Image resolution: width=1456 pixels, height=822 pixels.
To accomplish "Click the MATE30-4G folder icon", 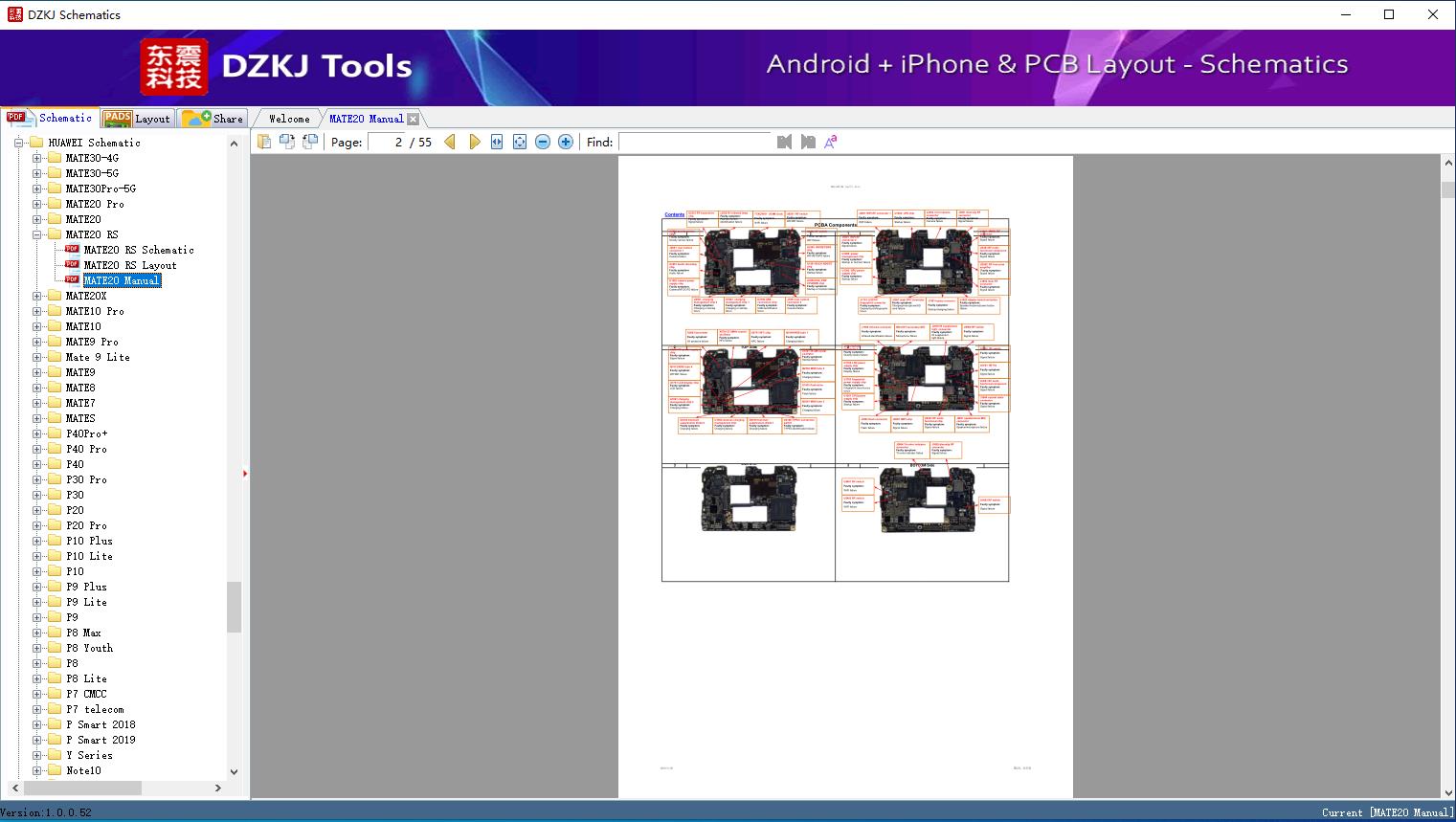I will click(55, 158).
